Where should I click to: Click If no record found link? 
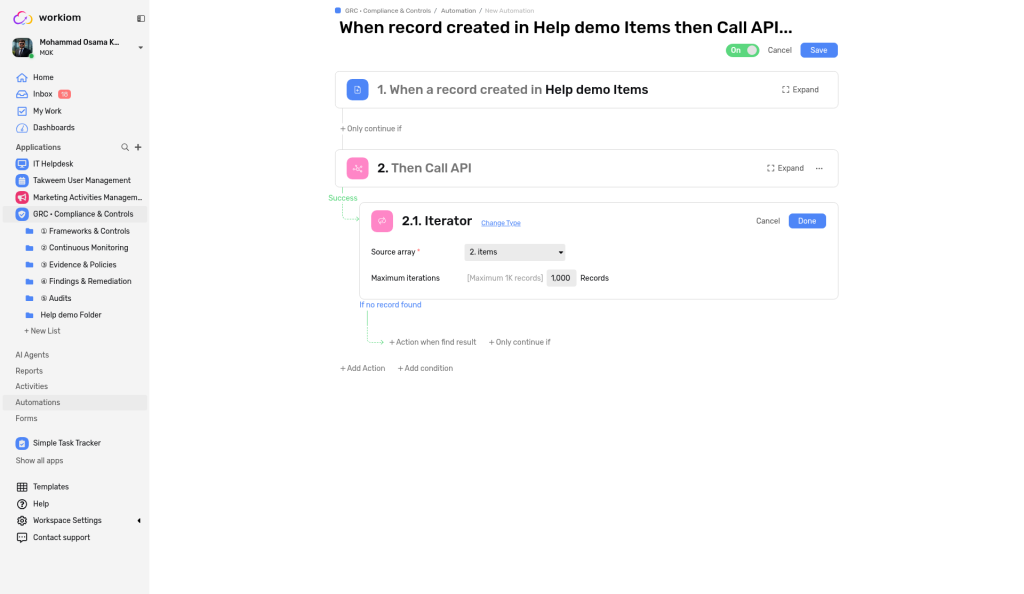pos(390,305)
